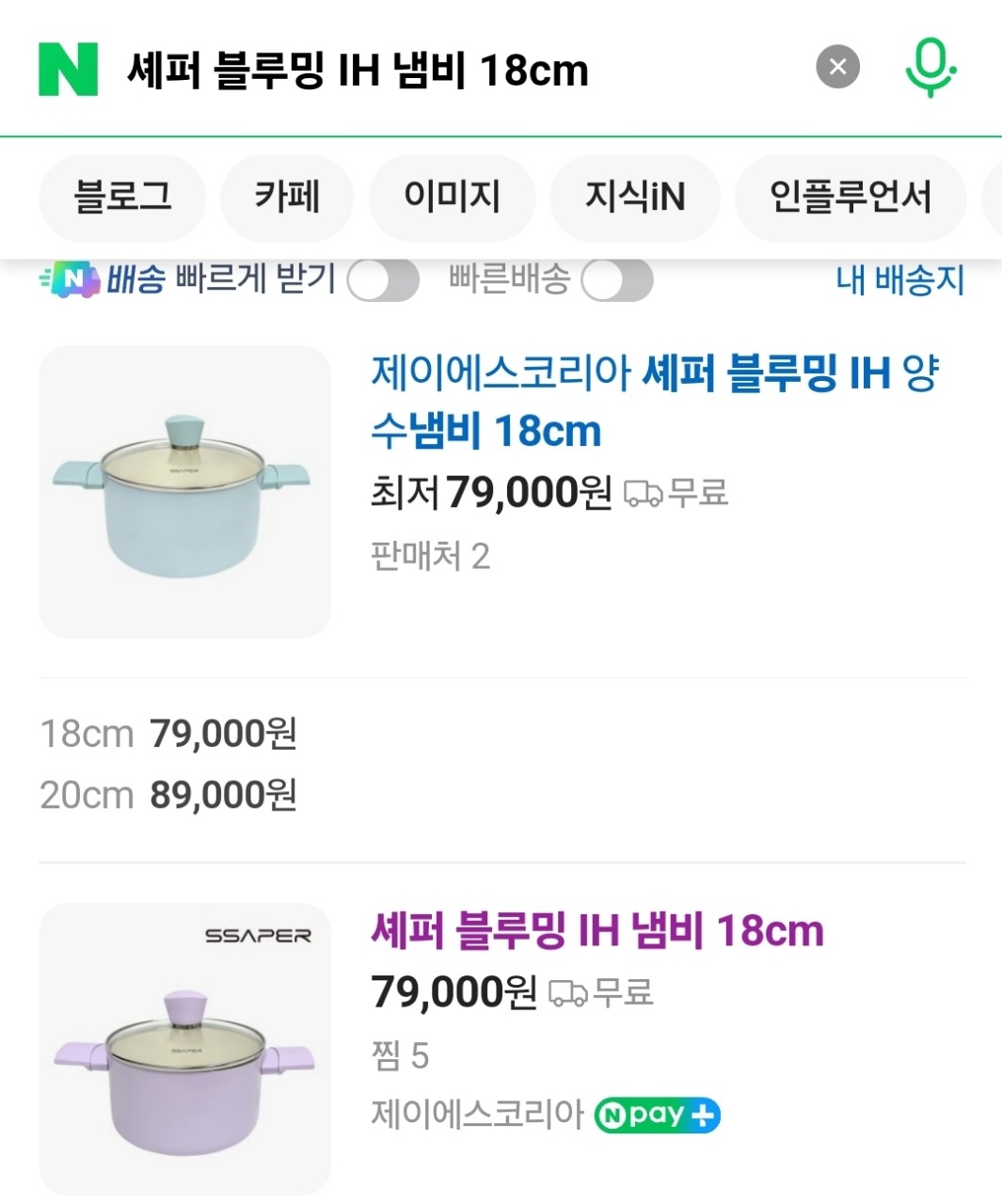Tap free shipping truck icon beside 최저79,000원
This screenshot has height=1204, width=1002.
coord(644,493)
